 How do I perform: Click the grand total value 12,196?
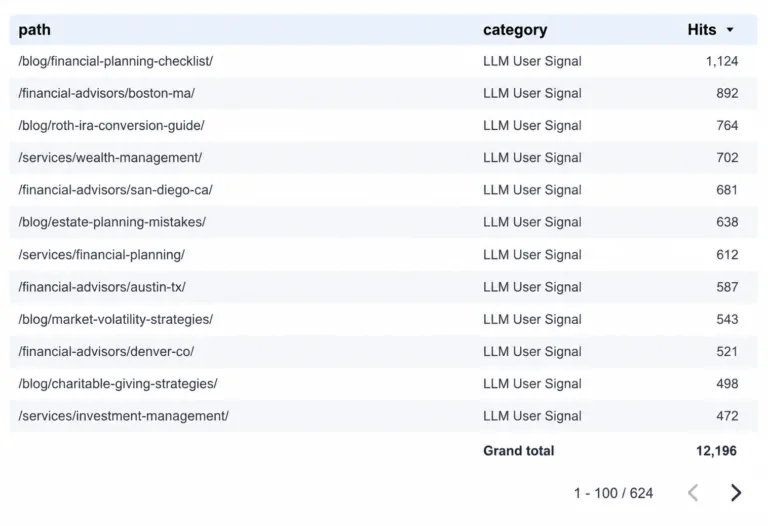pos(717,451)
